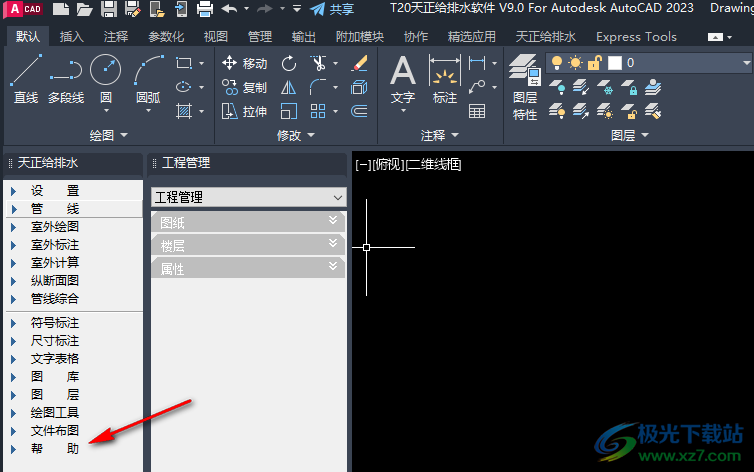Click the Scale tool icon
Viewport: 754px width, 472px height.
click(289, 111)
